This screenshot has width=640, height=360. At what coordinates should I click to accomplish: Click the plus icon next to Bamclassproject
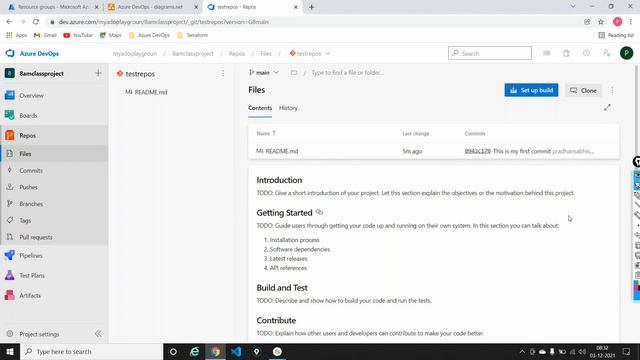point(98,73)
